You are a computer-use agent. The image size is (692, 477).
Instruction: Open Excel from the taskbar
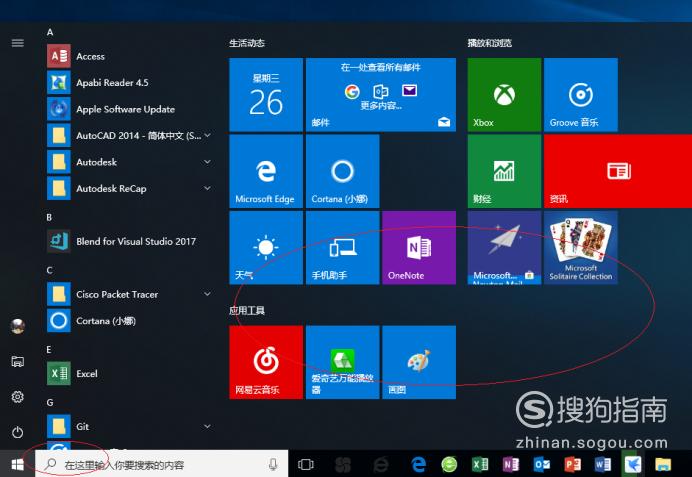(480, 464)
